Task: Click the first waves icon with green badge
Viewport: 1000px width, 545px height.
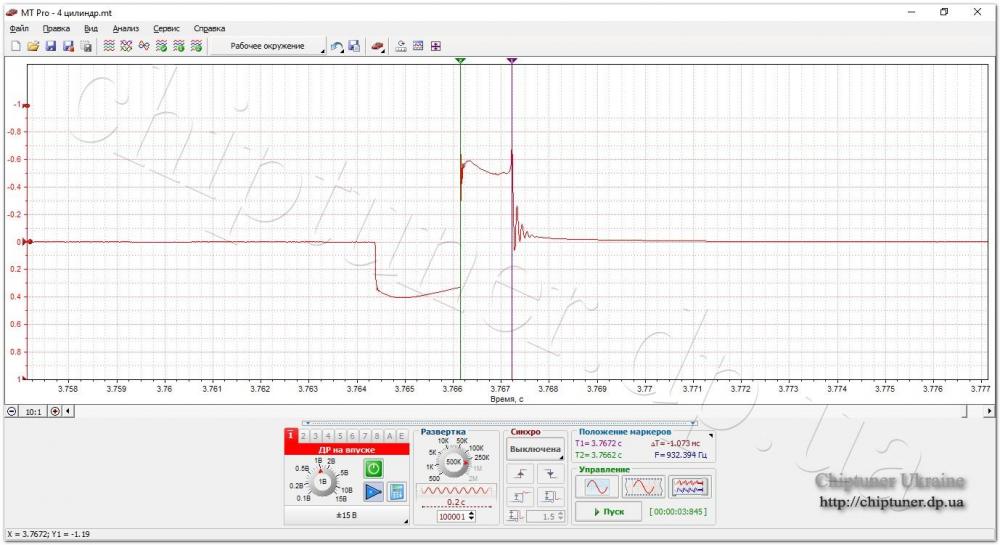Action: point(161,46)
